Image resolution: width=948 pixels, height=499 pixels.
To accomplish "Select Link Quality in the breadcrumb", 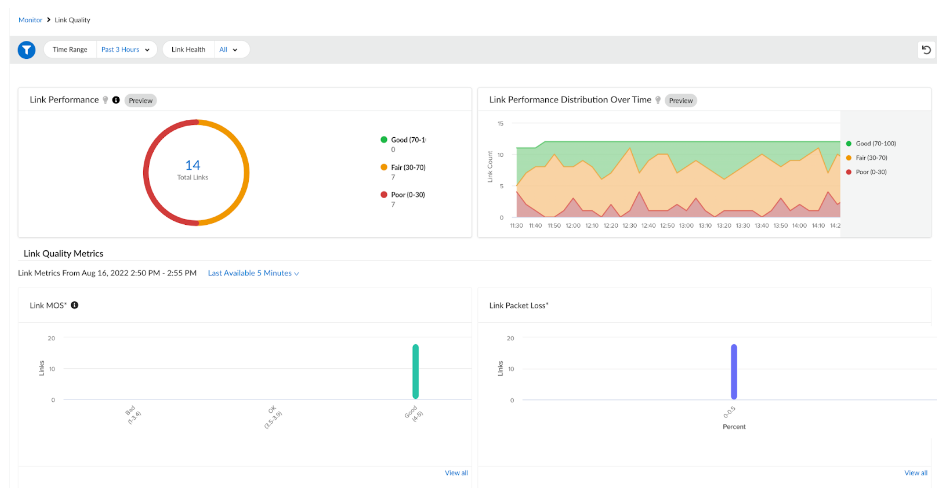I will pos(71,20).
